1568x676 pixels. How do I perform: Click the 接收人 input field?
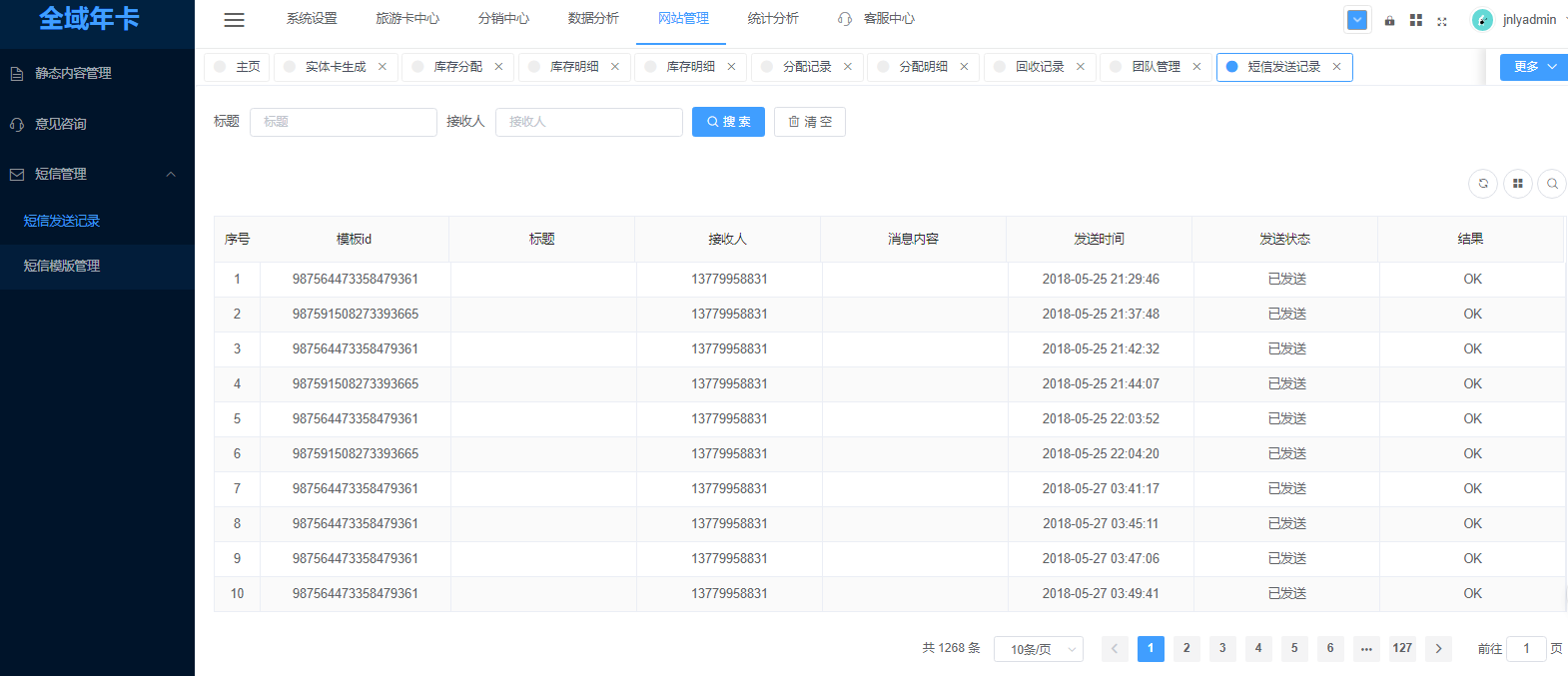588,122
